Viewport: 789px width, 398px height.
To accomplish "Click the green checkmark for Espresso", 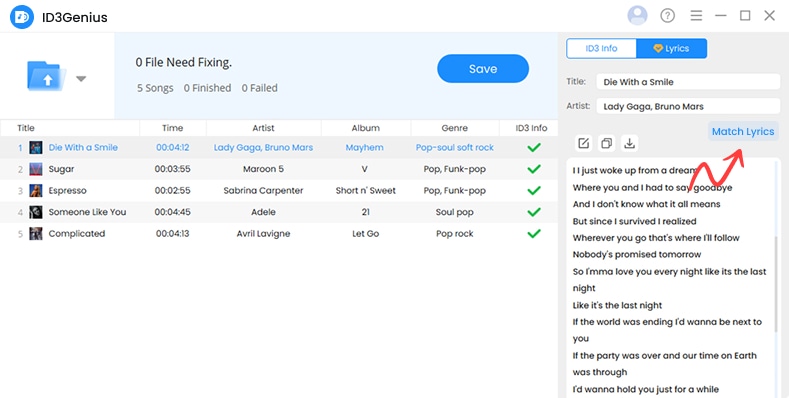I will [x=534, y=191].
